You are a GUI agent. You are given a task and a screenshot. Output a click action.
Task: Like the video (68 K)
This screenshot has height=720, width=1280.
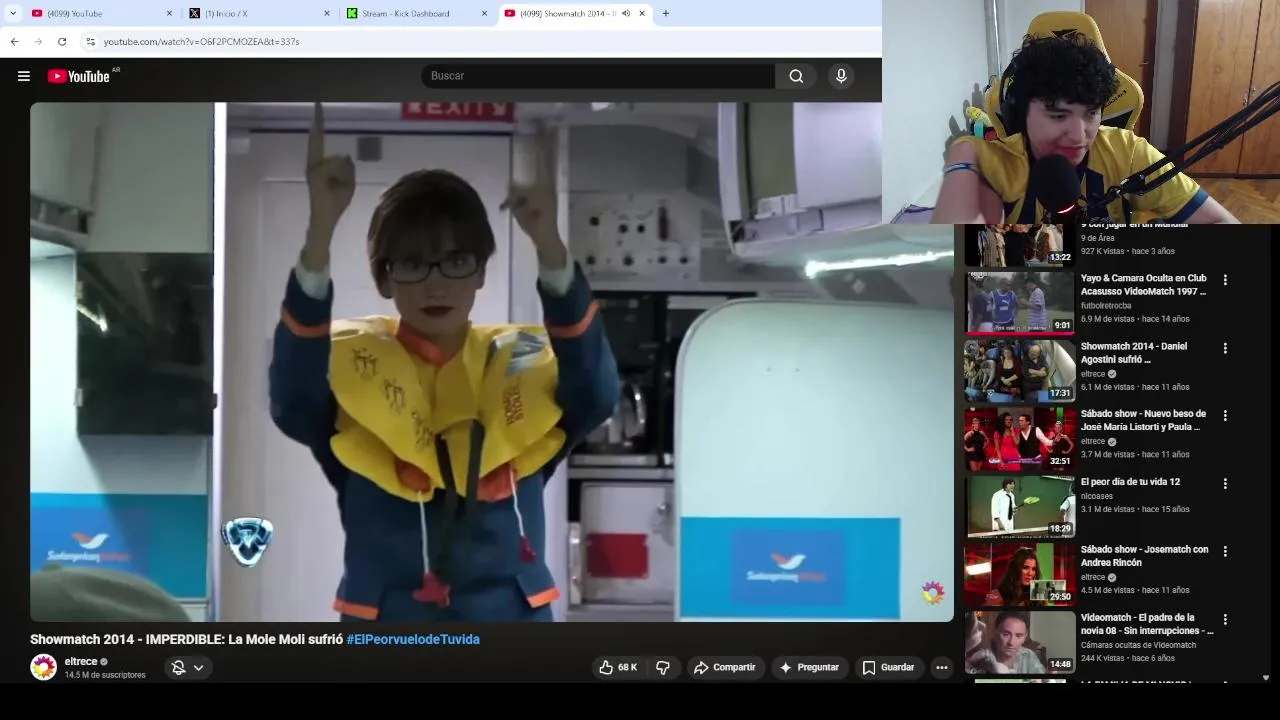tap(618, 667)
